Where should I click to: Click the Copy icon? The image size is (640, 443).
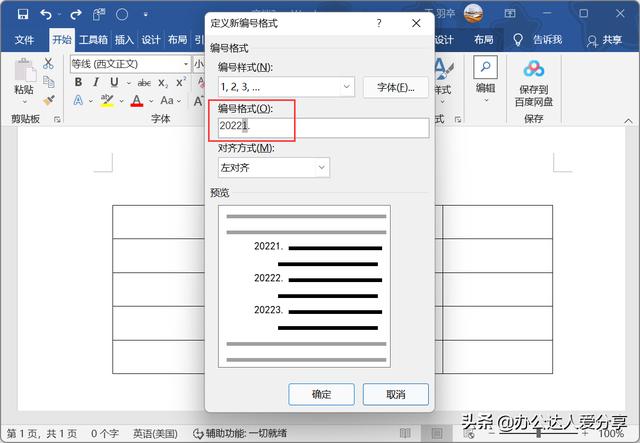click(49, 82)
